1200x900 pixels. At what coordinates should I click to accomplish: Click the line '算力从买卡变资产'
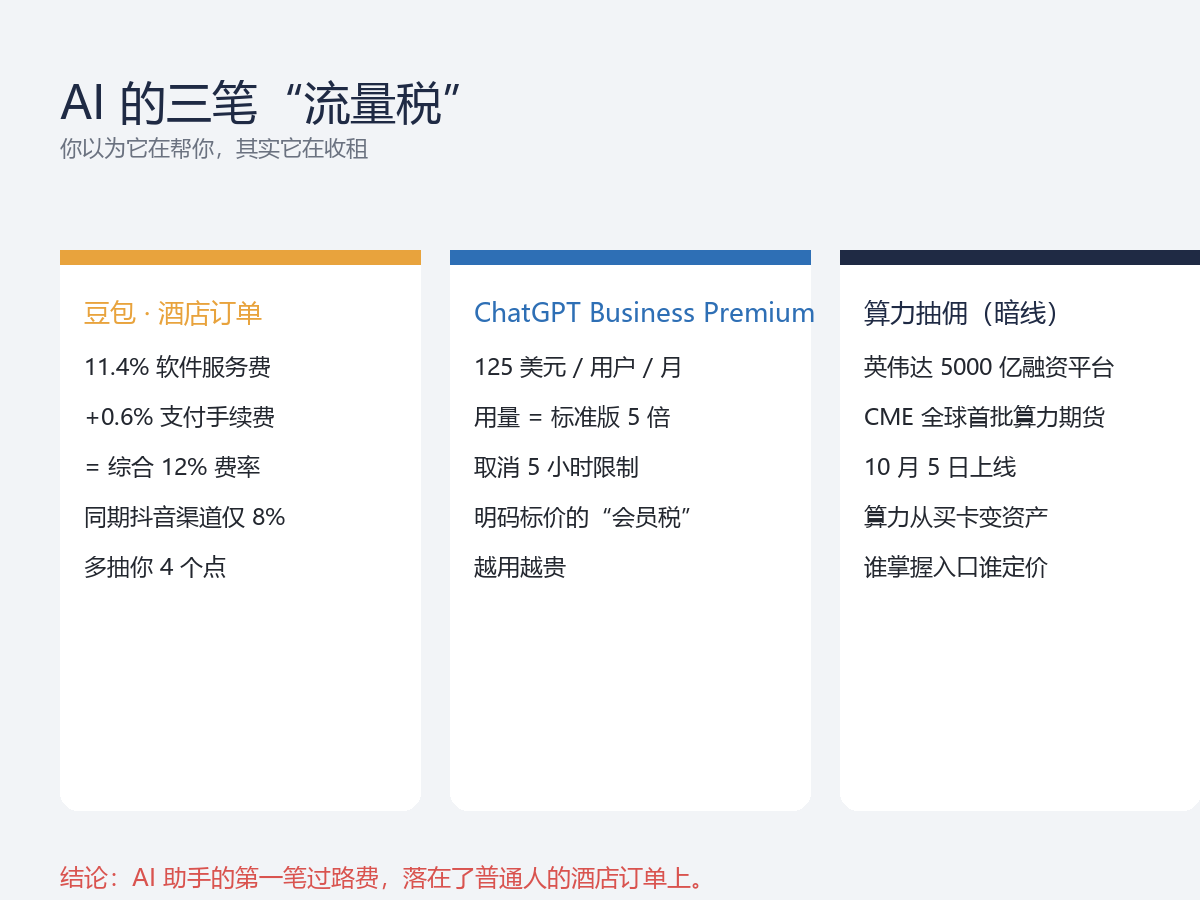coord(956,517)
